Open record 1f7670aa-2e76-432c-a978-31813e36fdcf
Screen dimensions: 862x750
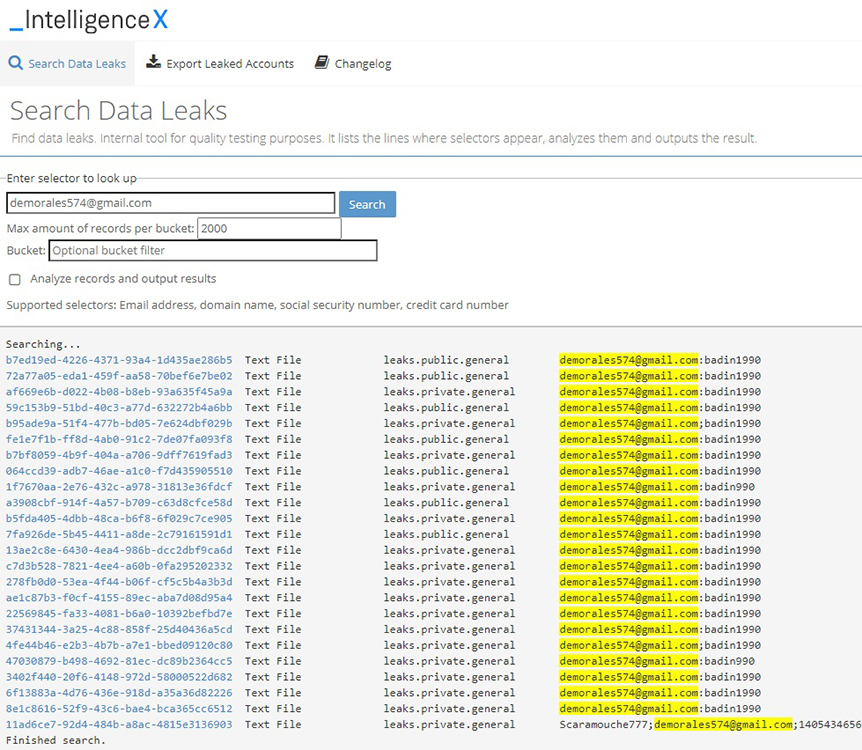click(x=119, y=487)
